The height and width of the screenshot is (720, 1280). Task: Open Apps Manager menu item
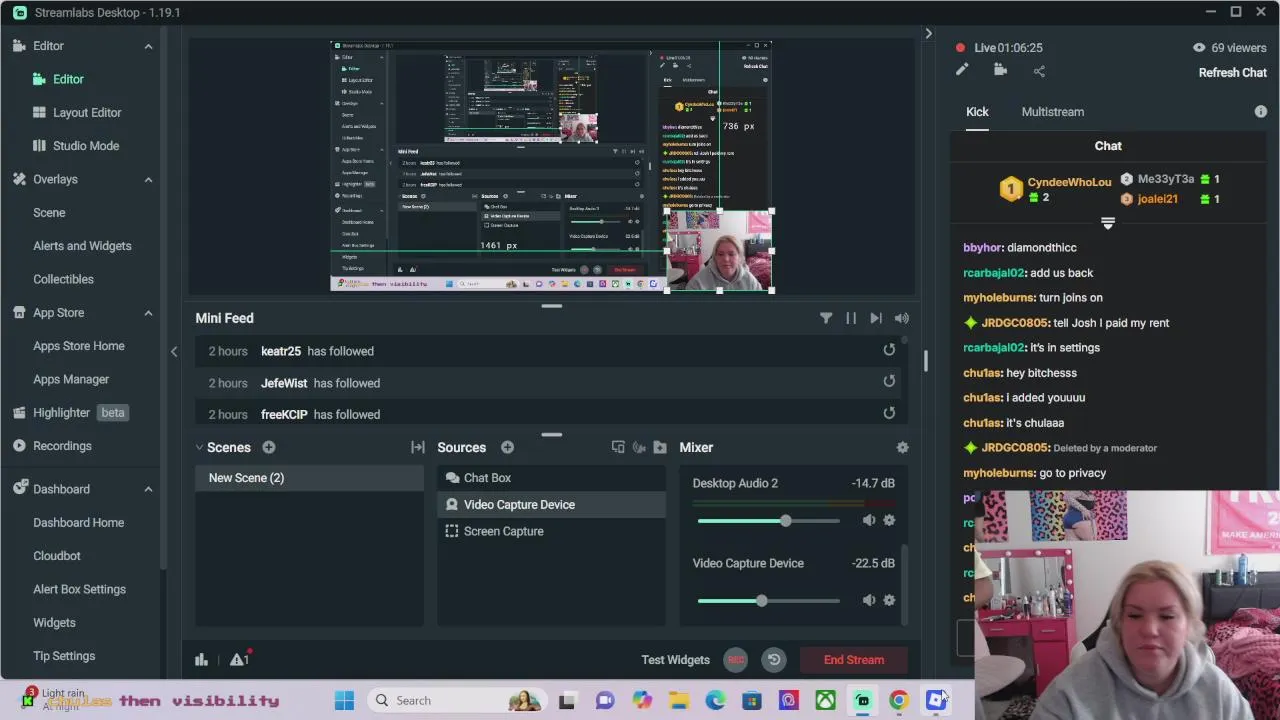click(71, 379)
